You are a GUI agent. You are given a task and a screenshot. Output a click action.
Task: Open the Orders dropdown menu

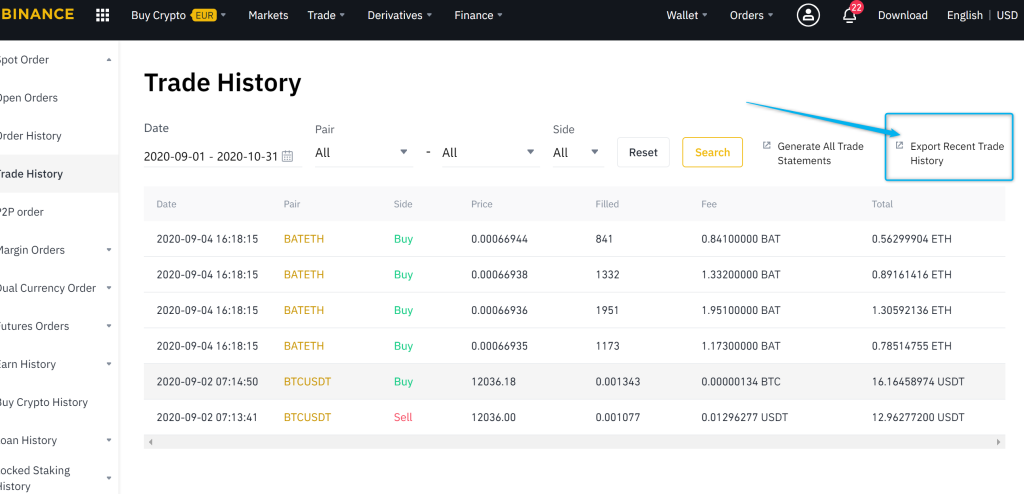(x=751, y=15)
